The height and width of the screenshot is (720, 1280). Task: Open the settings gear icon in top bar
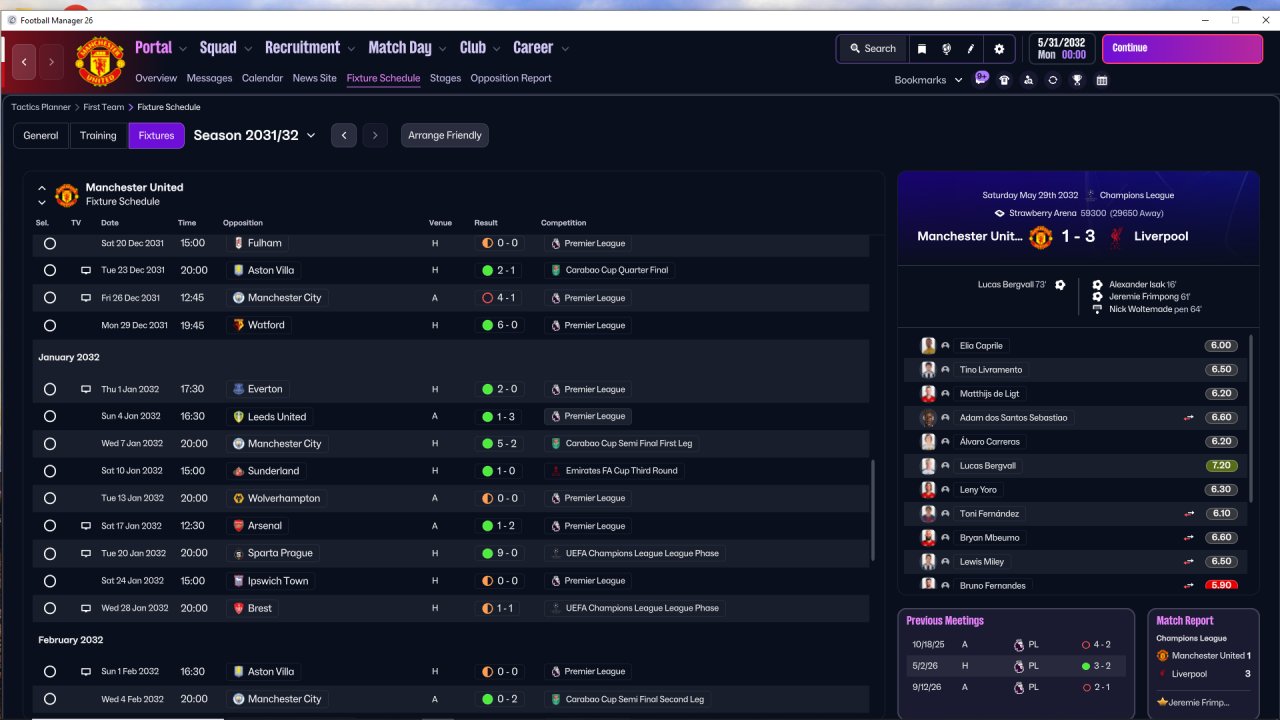[998, 48]
